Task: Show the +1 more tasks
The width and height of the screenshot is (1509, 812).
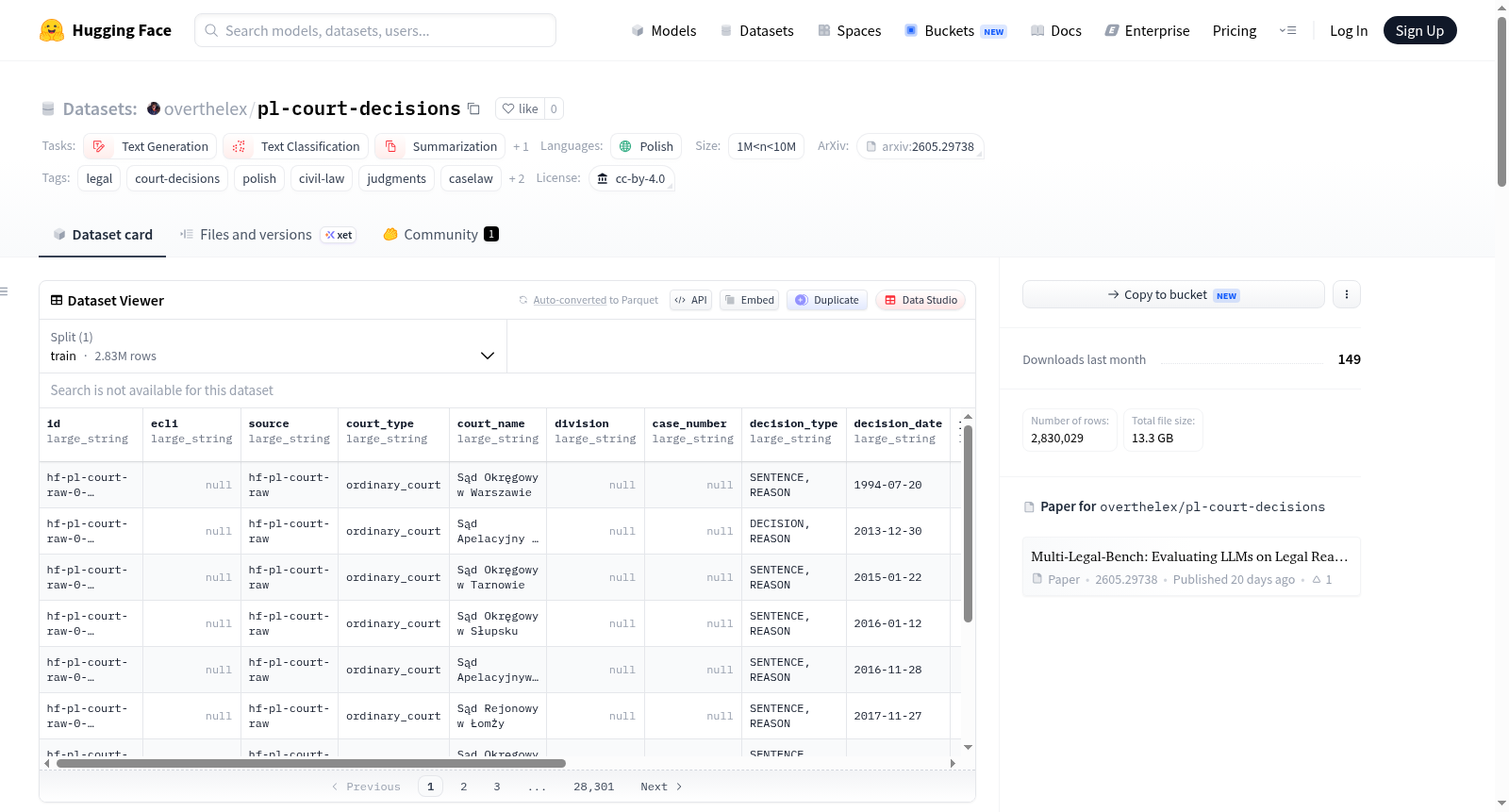Action: tap(521, 146)
